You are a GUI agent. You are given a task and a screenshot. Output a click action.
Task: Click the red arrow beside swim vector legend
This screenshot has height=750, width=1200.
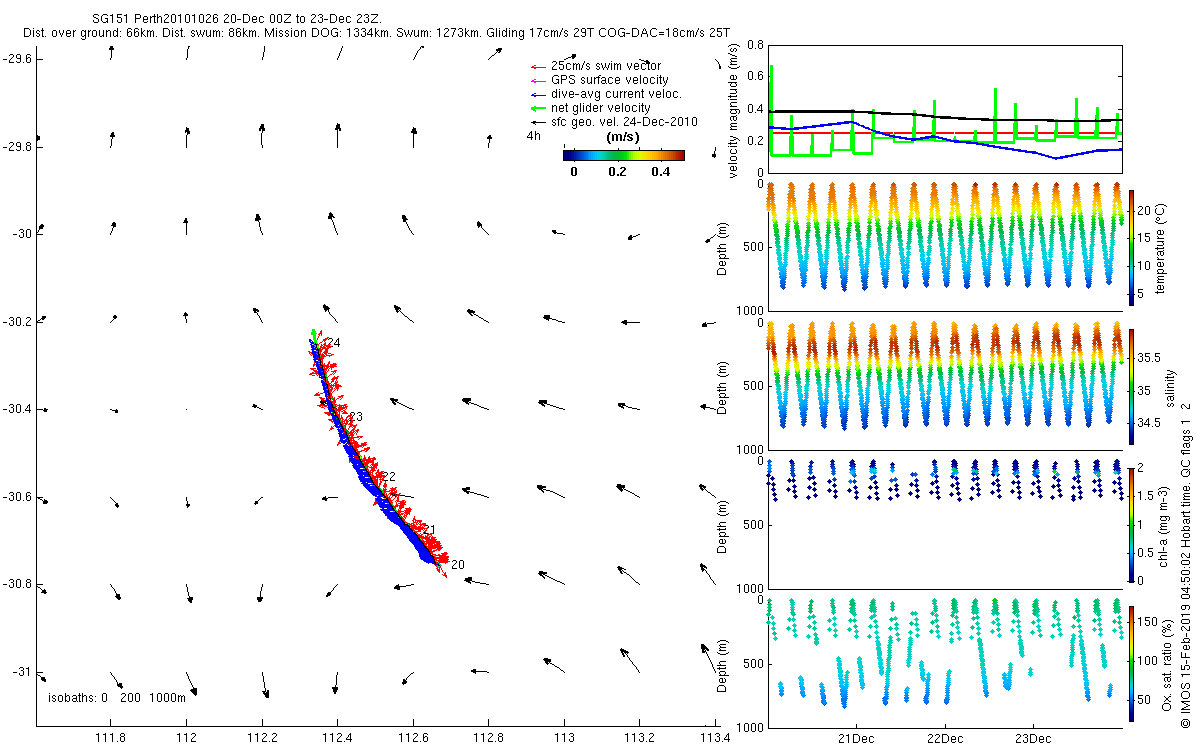pos(537,67)
